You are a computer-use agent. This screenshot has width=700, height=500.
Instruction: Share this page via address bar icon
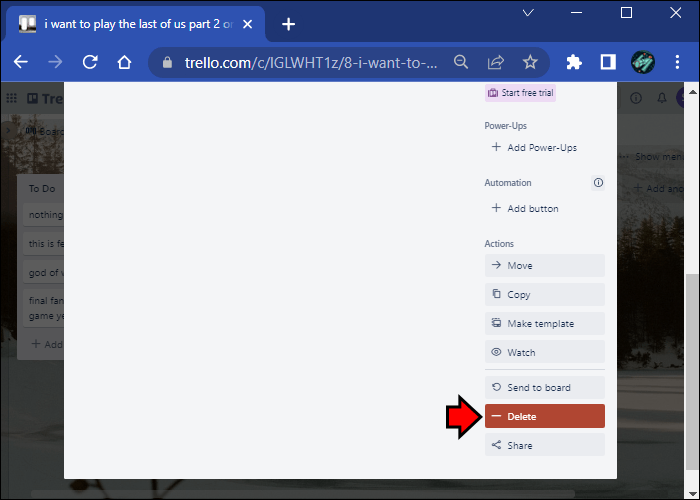(x=496, y=62)
